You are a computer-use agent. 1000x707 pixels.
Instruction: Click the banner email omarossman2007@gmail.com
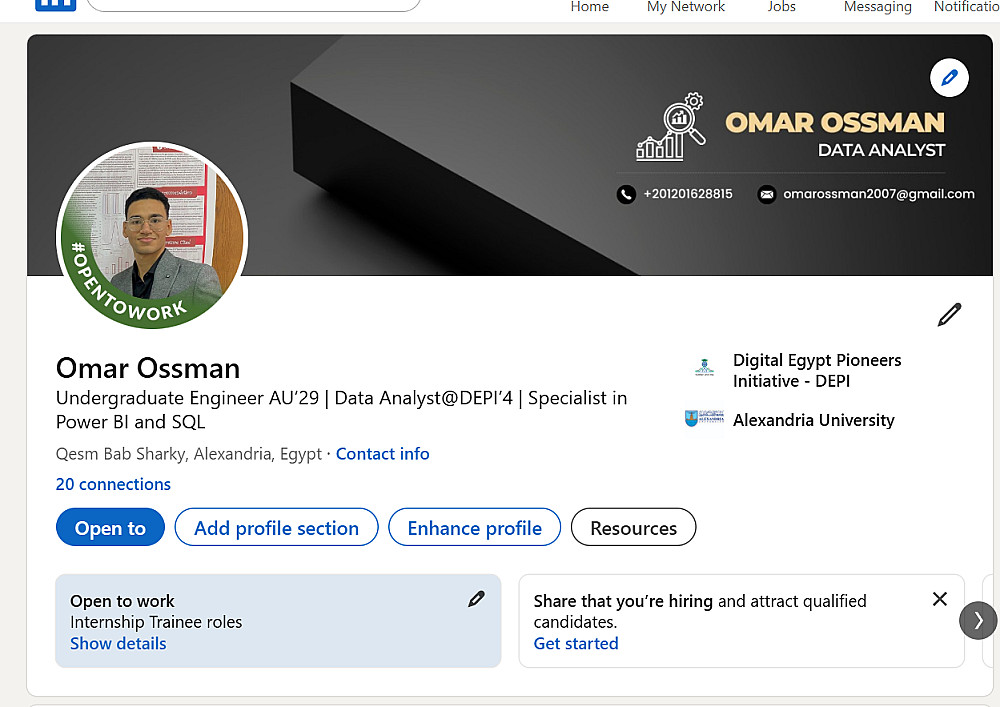tap(878, 194)
